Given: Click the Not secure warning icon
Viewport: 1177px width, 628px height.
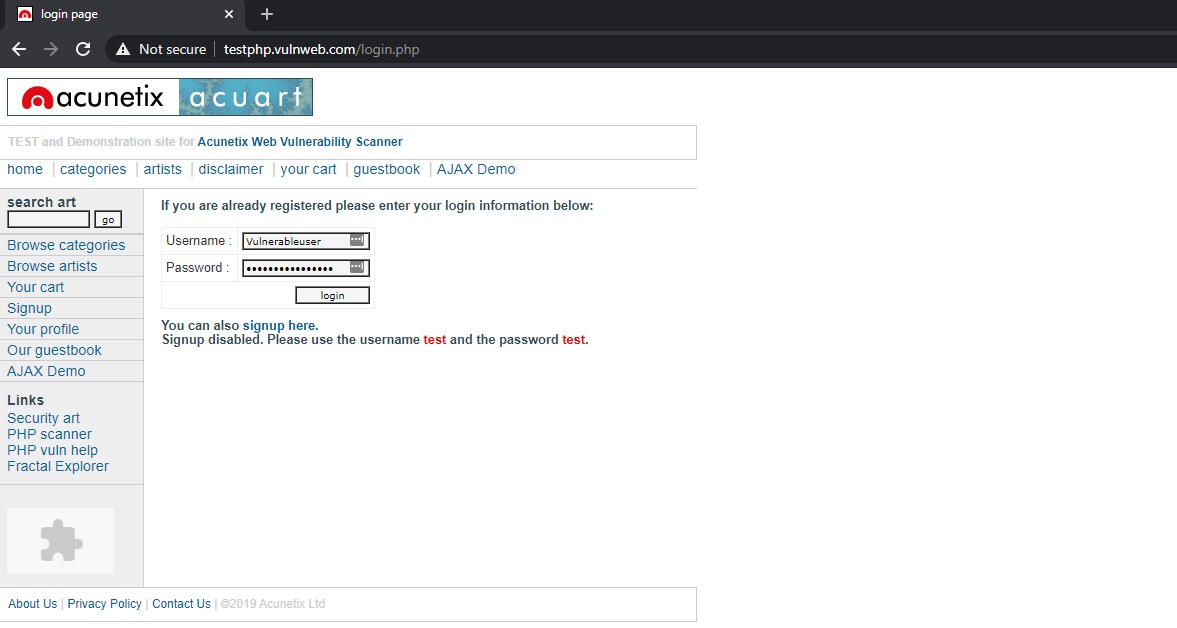Looking at the screenshot, I should coord(122,50).
